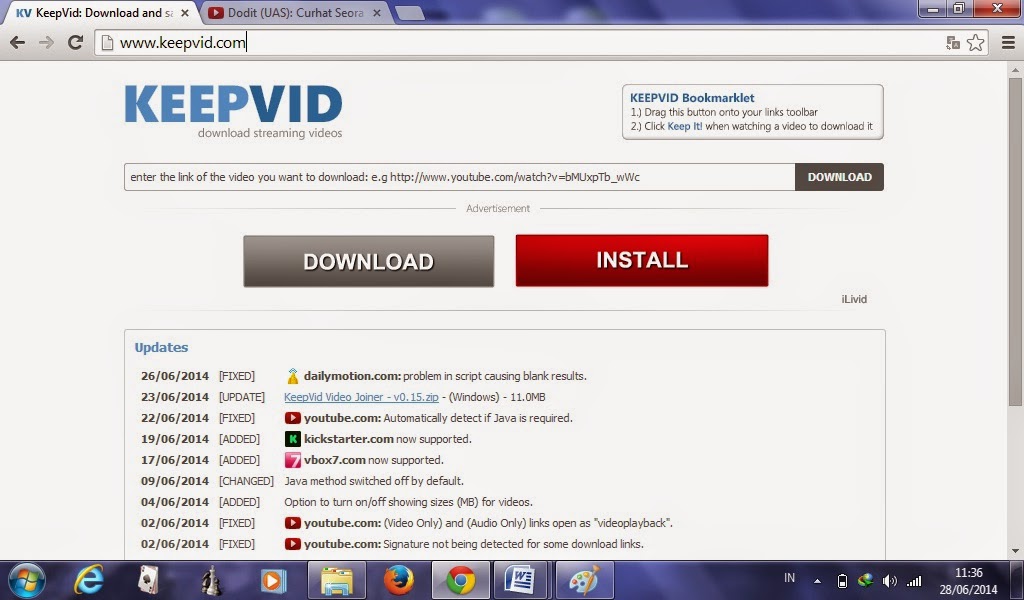The image size is (1024, 600).
Task: Open Windows Explorer folder icon in taskbar
Action: pyautogui.click(x=336, y=580)
